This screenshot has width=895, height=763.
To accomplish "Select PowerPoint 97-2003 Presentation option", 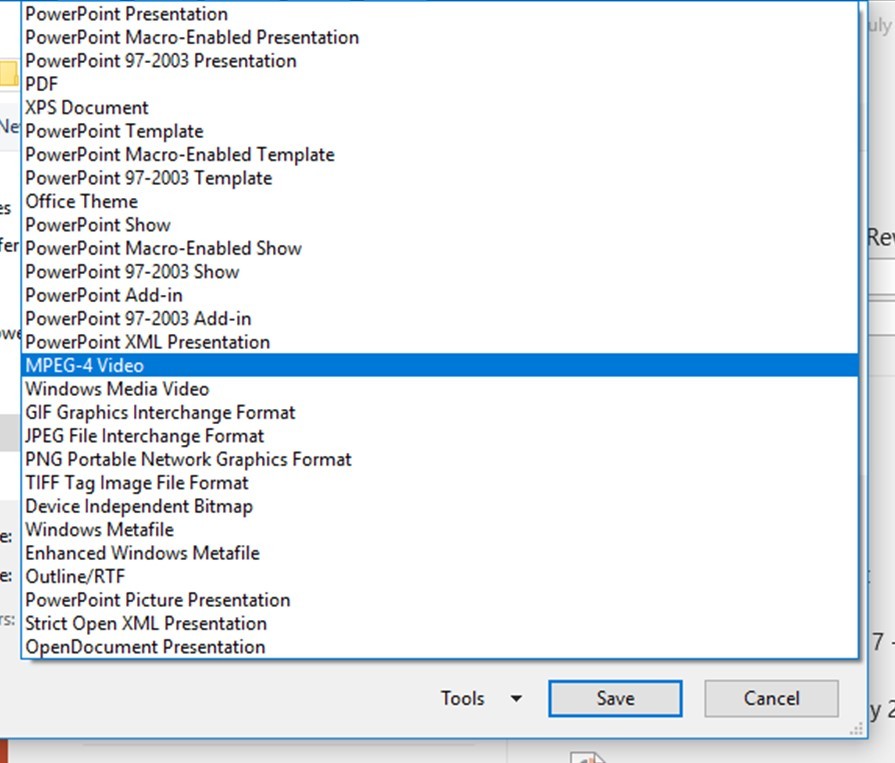I will click(x=440, y=60).
